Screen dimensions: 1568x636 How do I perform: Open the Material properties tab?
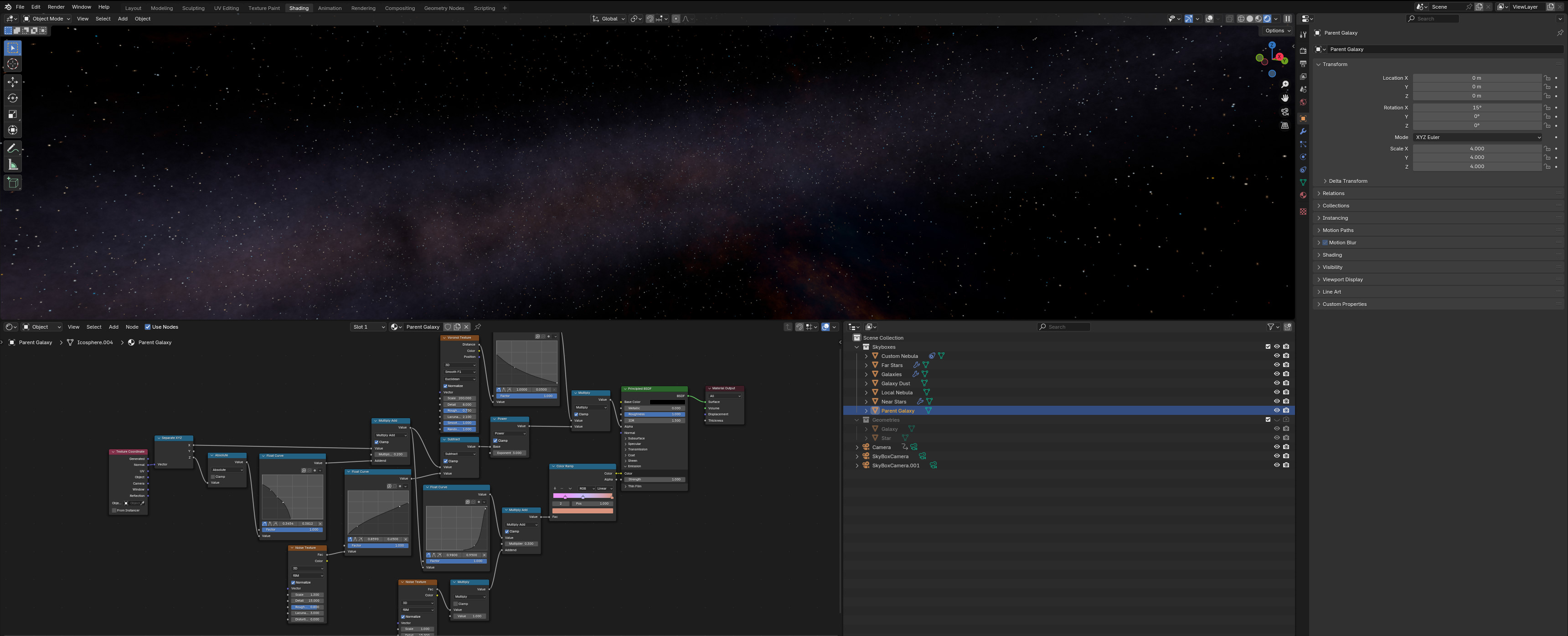(1303, 196)
